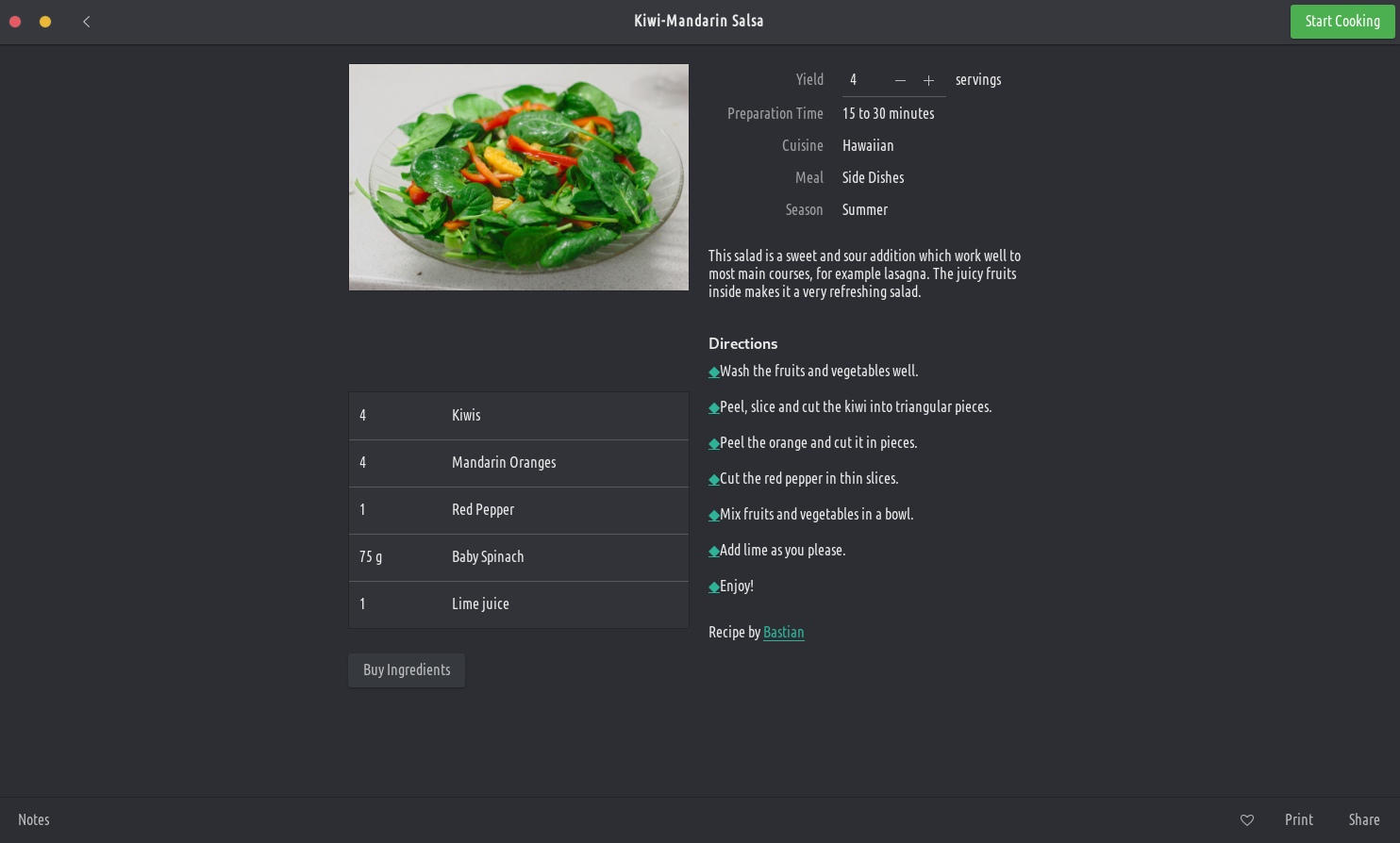The width and height of the screenshot is (1400, 843).
Task: Increase yield with the plus button
Action: [x=928, y=80]
